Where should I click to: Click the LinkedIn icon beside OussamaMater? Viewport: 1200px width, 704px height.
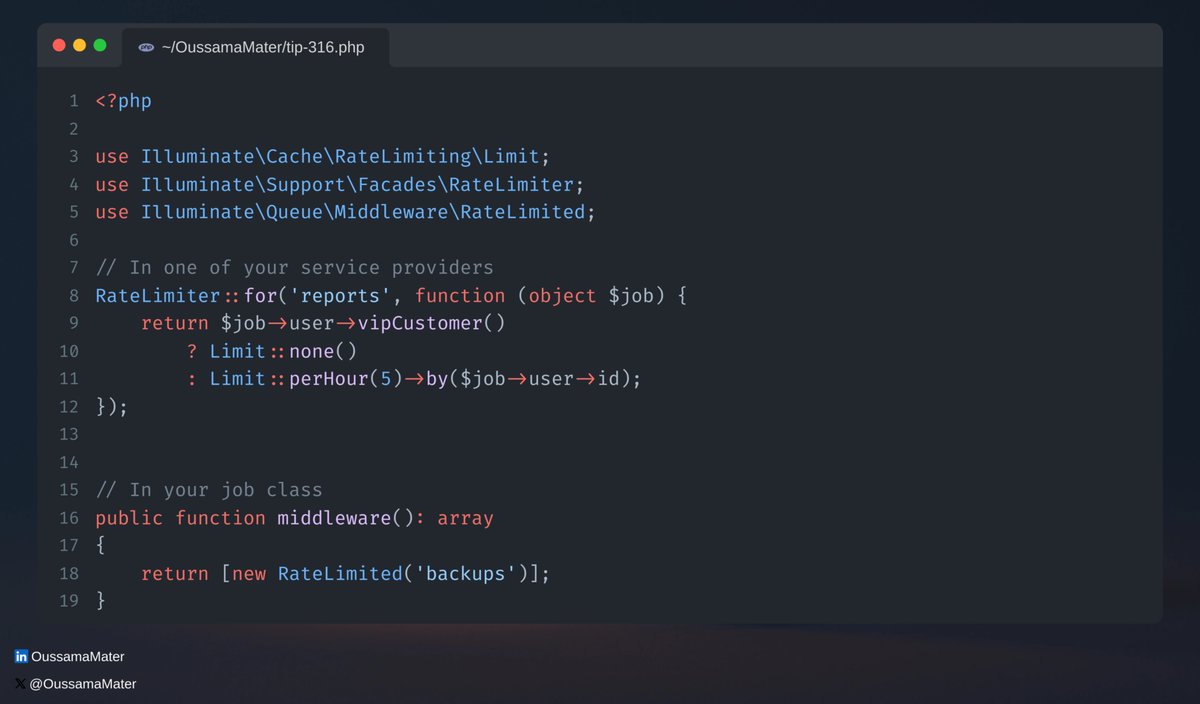(21, 657)
